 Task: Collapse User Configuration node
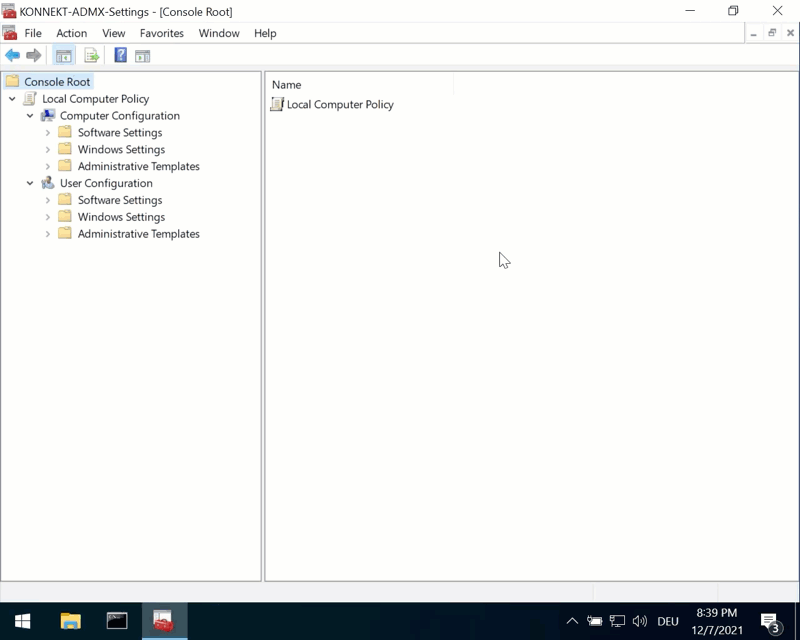point(30,183)
